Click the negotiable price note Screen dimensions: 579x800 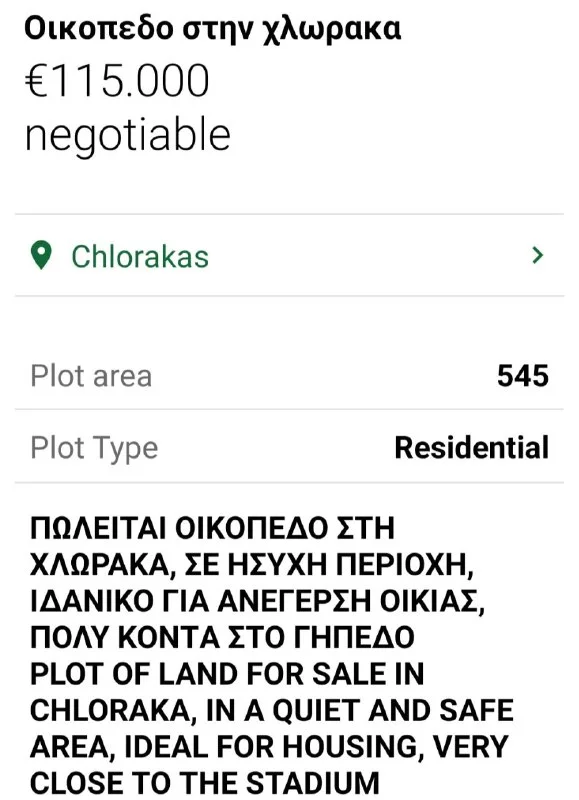(128, 135)
